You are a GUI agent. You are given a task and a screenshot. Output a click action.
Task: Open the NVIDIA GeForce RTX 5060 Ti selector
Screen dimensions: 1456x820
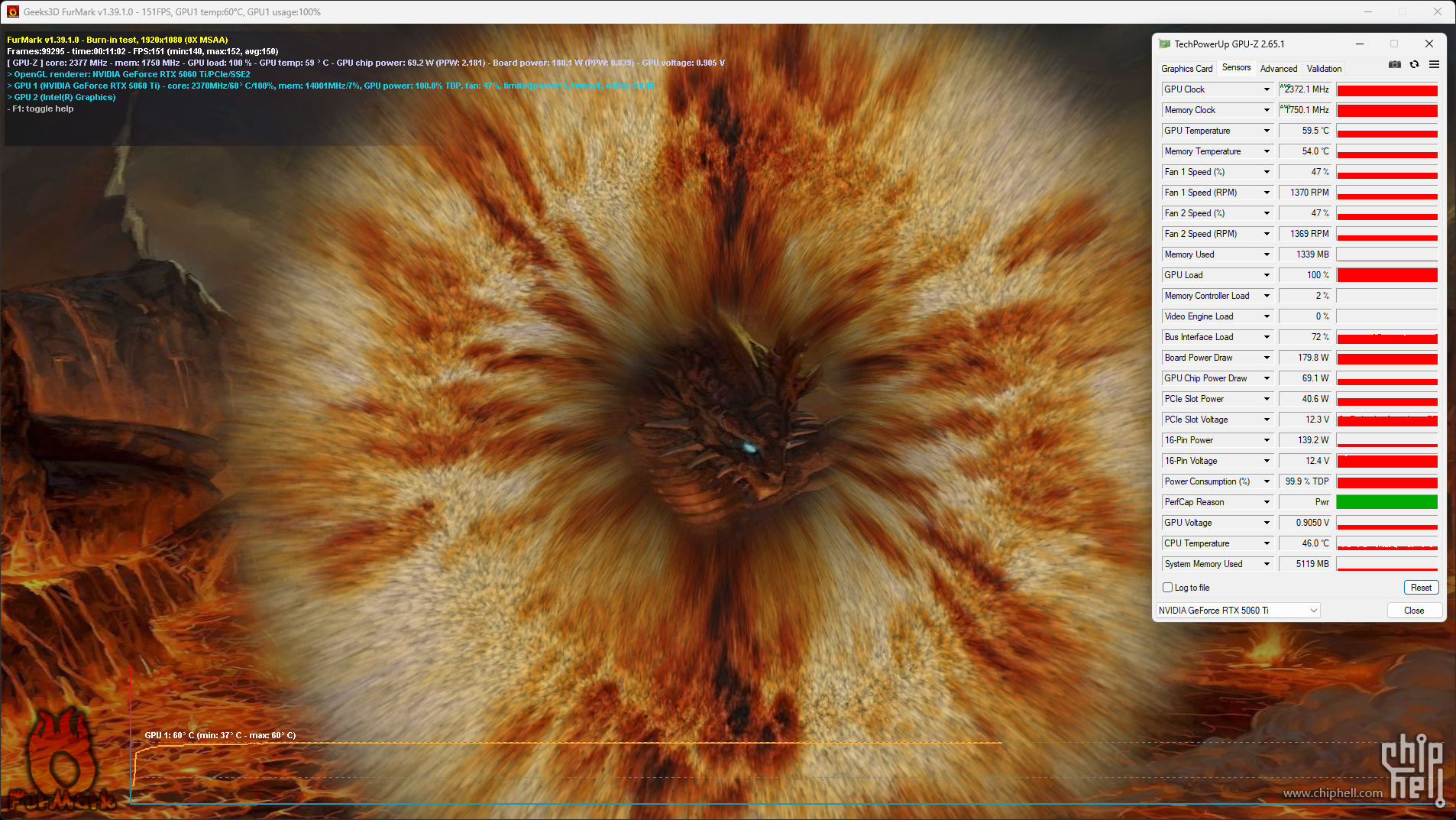click(1238, 611)
